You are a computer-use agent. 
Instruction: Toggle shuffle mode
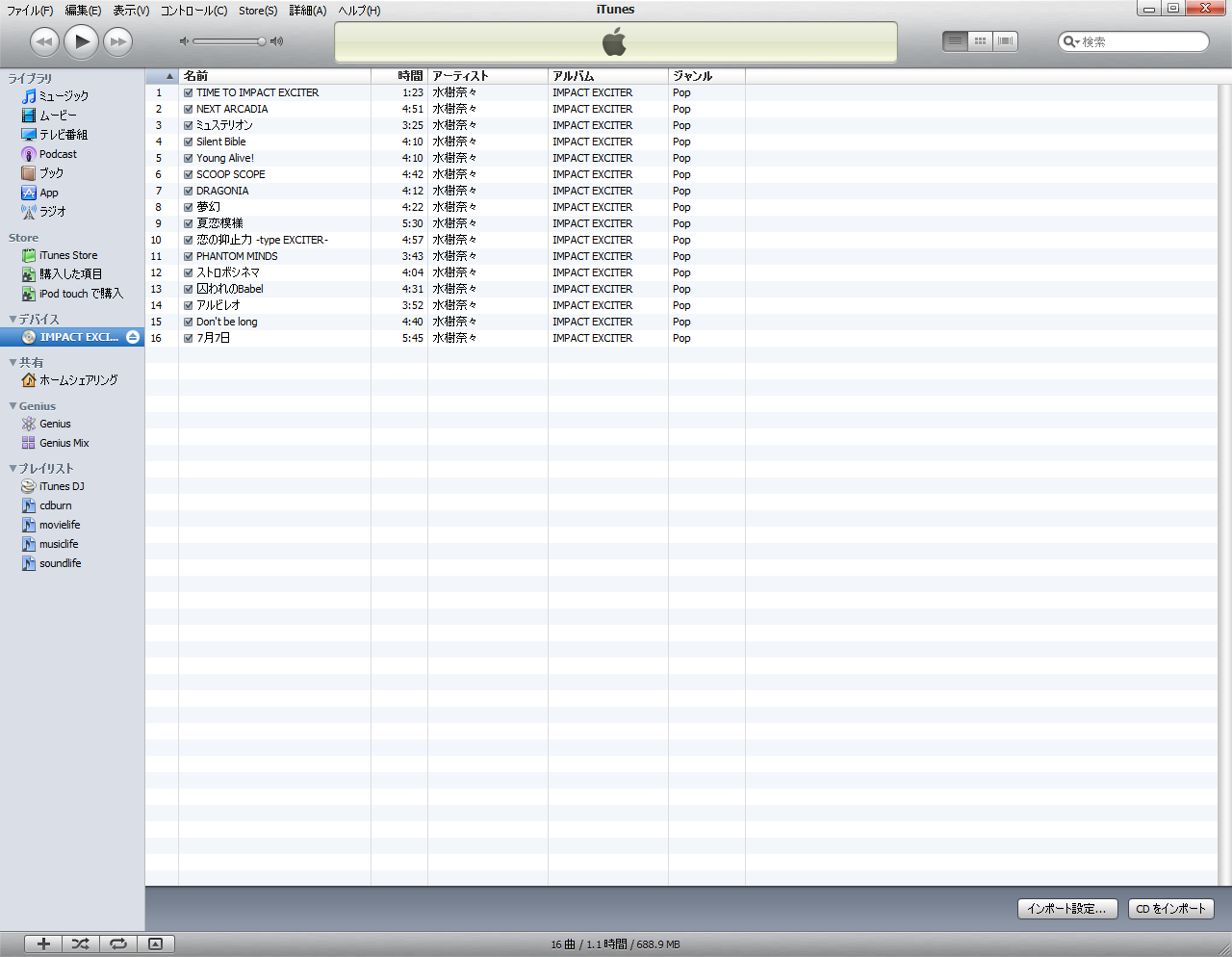coord(81,944)
